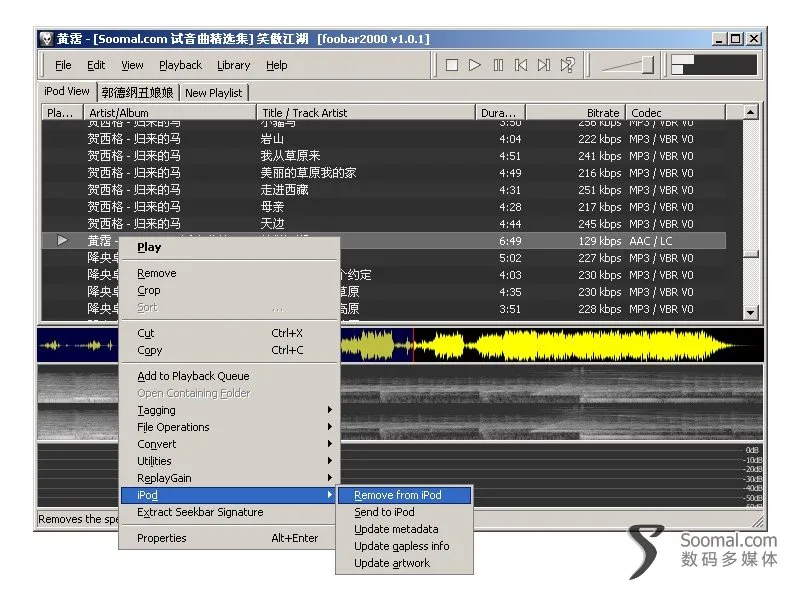This screenshot has width=800, height=600.
Task: Open the Library menu
Action: (234, 65)
